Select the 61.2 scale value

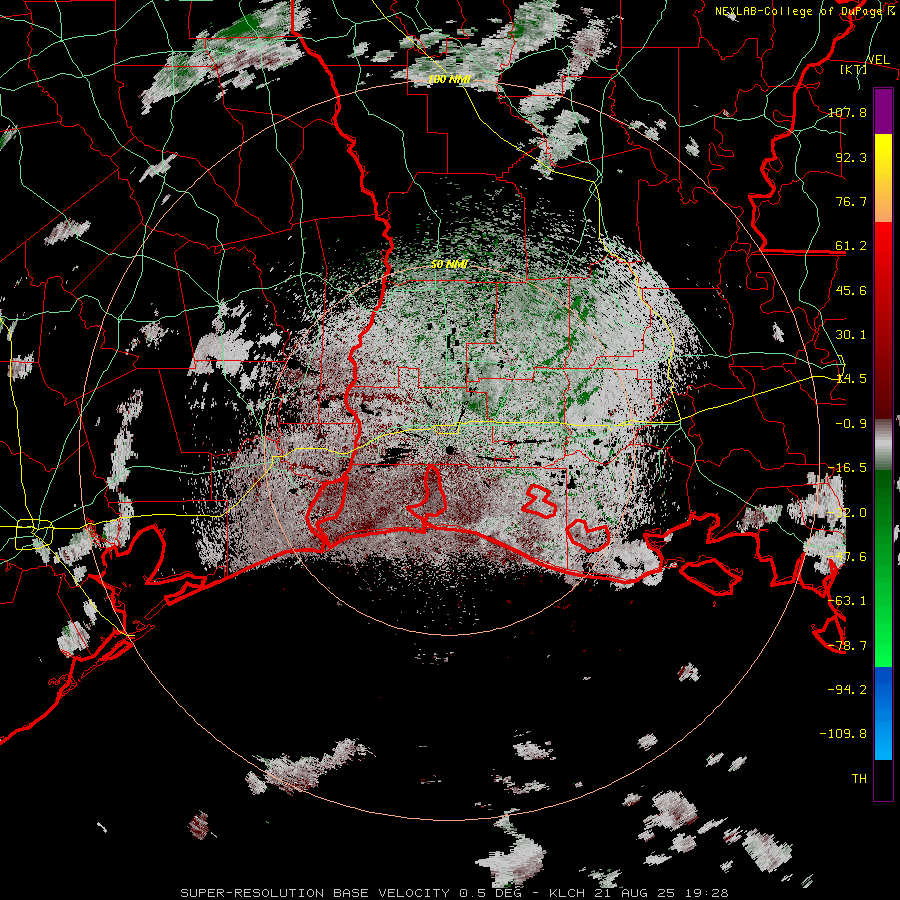coord(851,246)
